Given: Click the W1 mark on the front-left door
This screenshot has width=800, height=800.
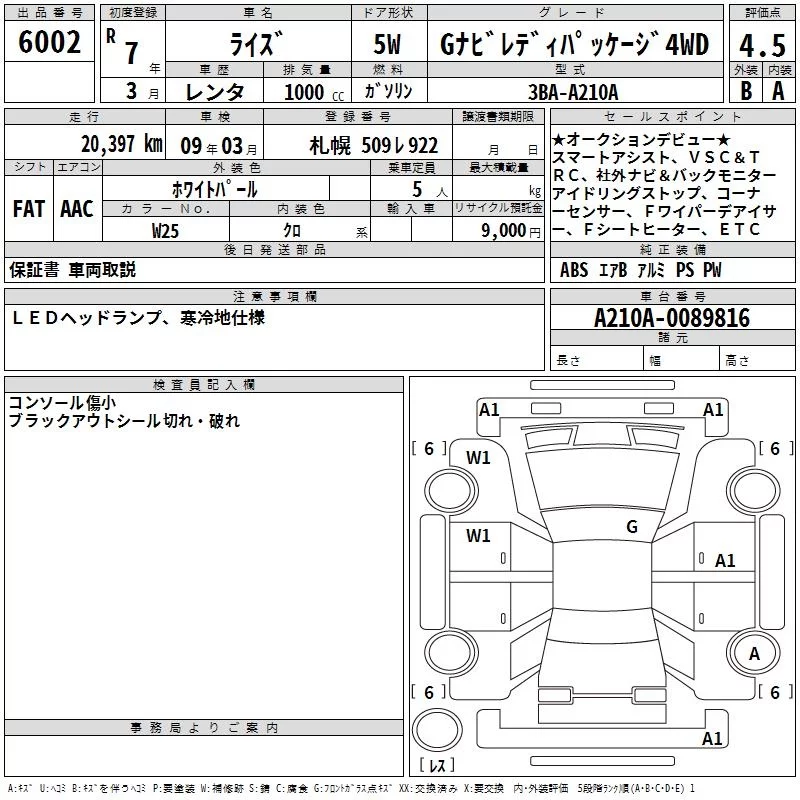Looking at the screenshot, I should (478, 536).
